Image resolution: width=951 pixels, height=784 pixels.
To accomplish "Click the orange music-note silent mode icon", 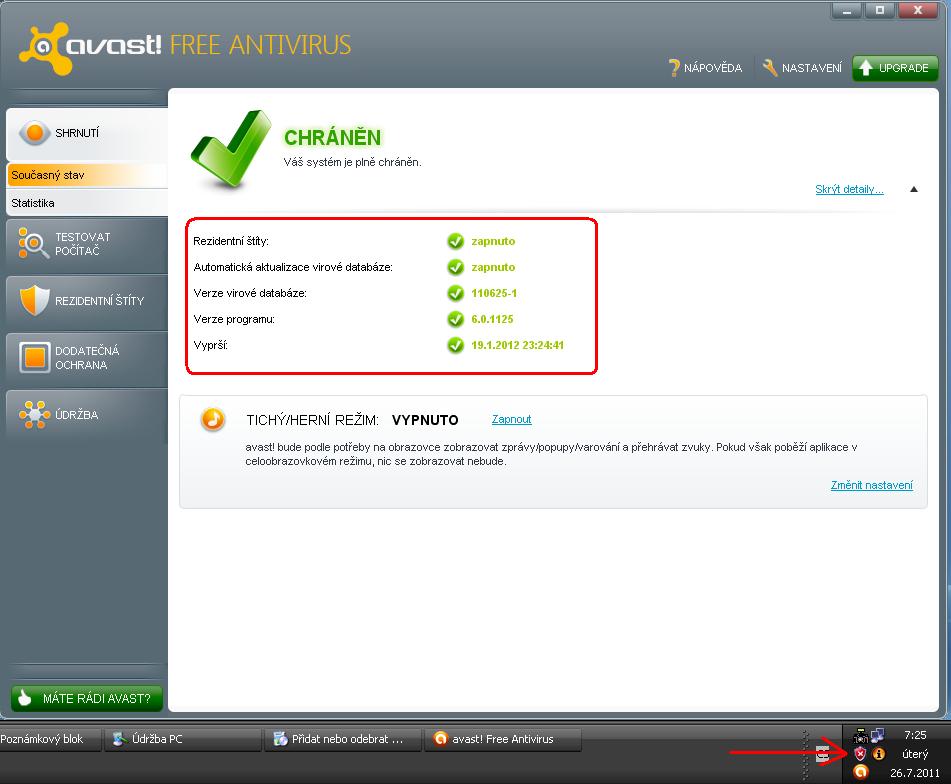I will tap(213, 419).
